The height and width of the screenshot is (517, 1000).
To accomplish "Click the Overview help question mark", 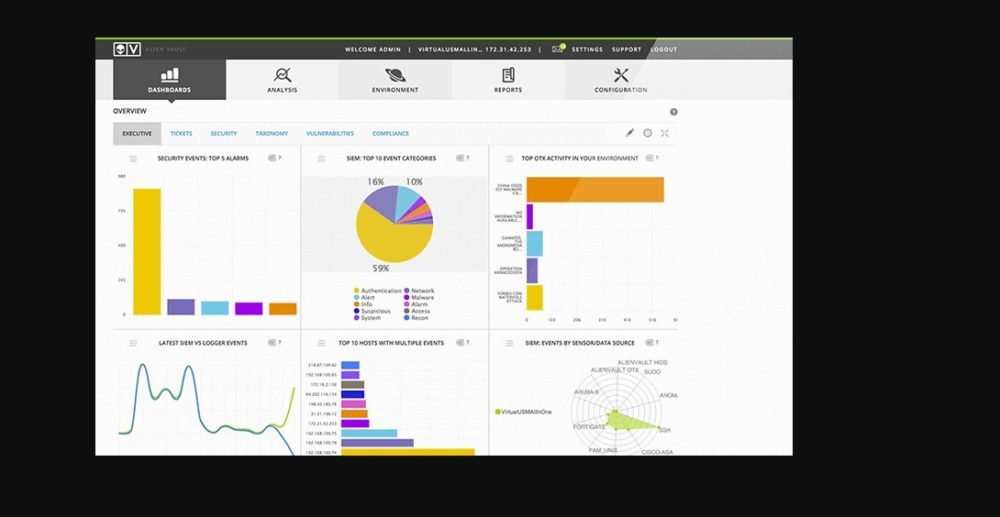I will click(673, 112).
